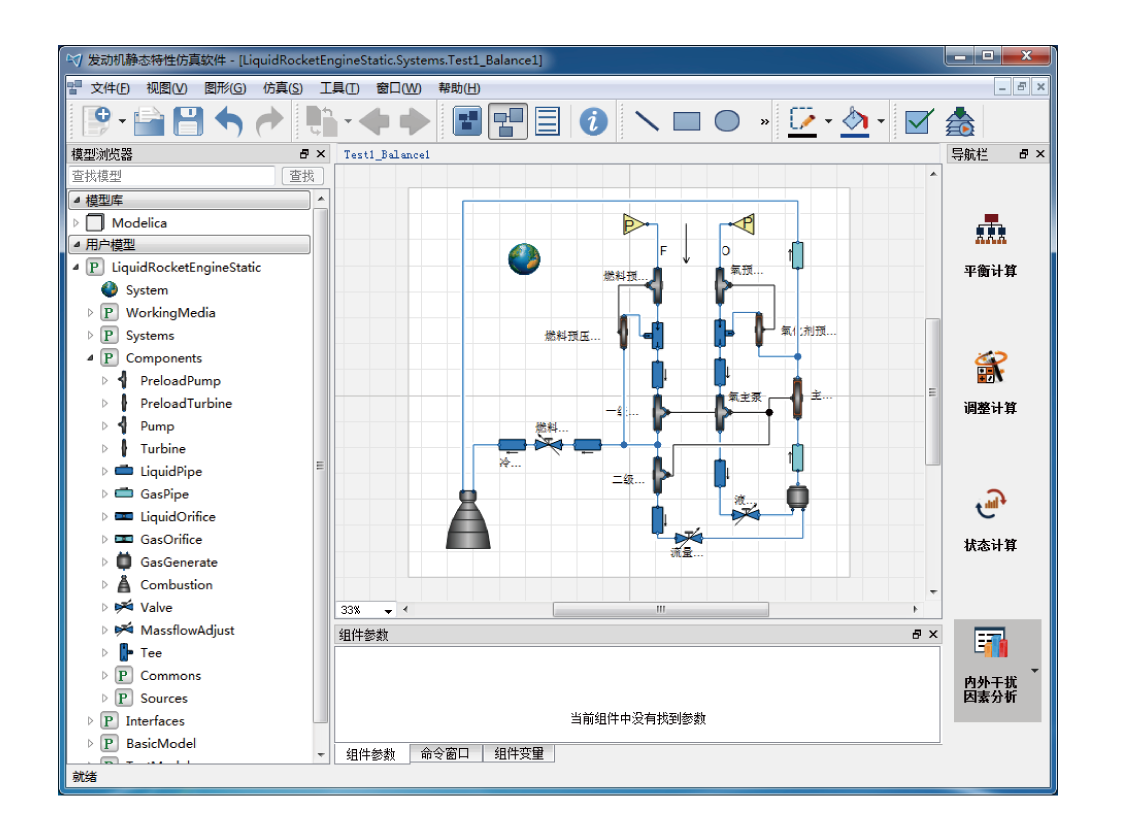Collapse the Components tree node
The image size is (1129, 838).
[90, 358]
